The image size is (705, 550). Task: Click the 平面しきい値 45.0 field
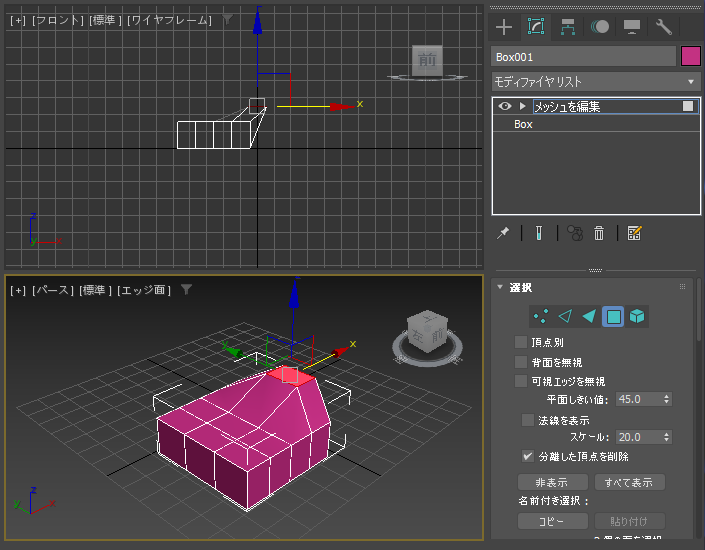639,399
